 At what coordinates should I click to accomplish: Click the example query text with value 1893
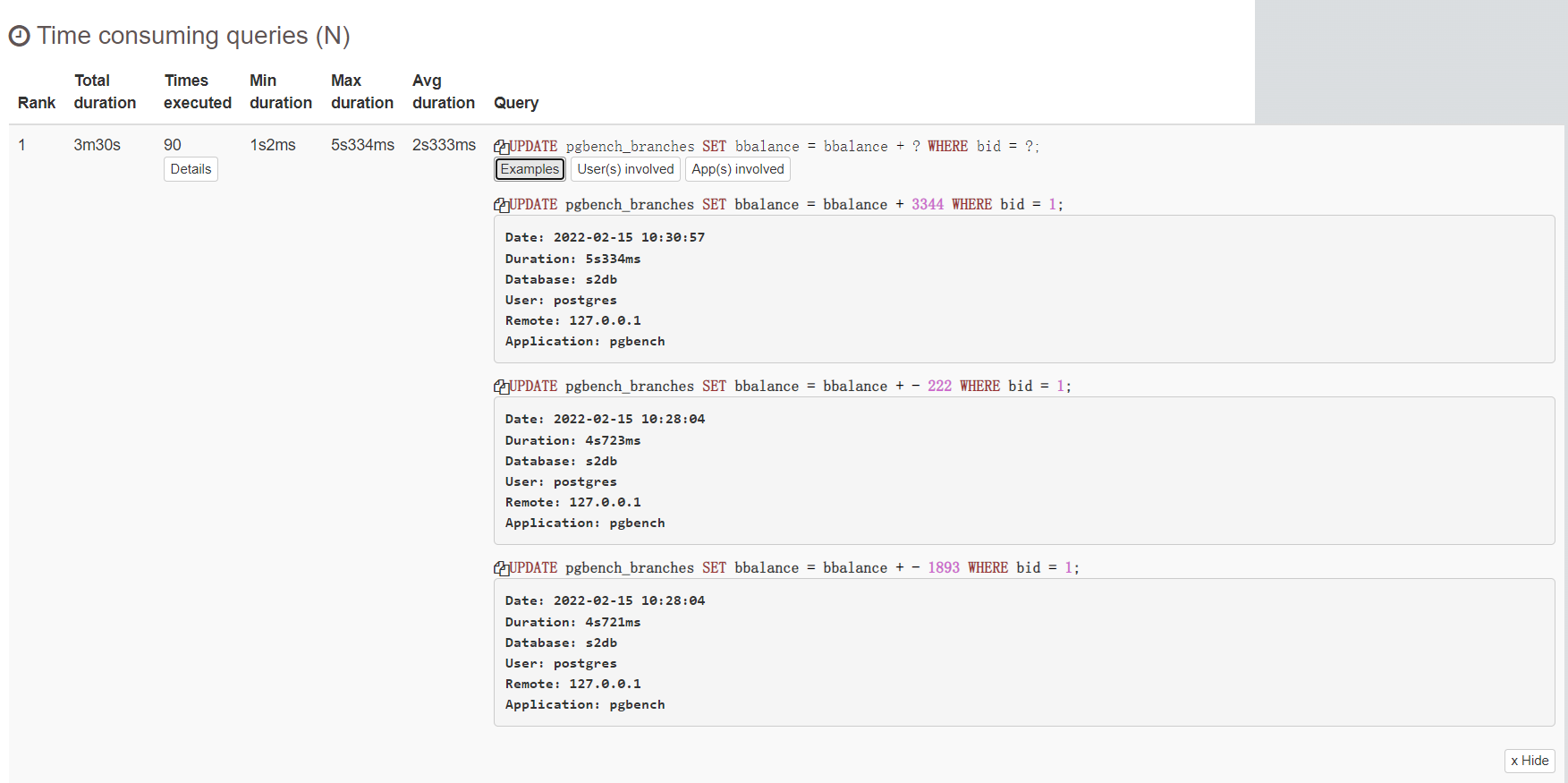click(x=795, y=568)
